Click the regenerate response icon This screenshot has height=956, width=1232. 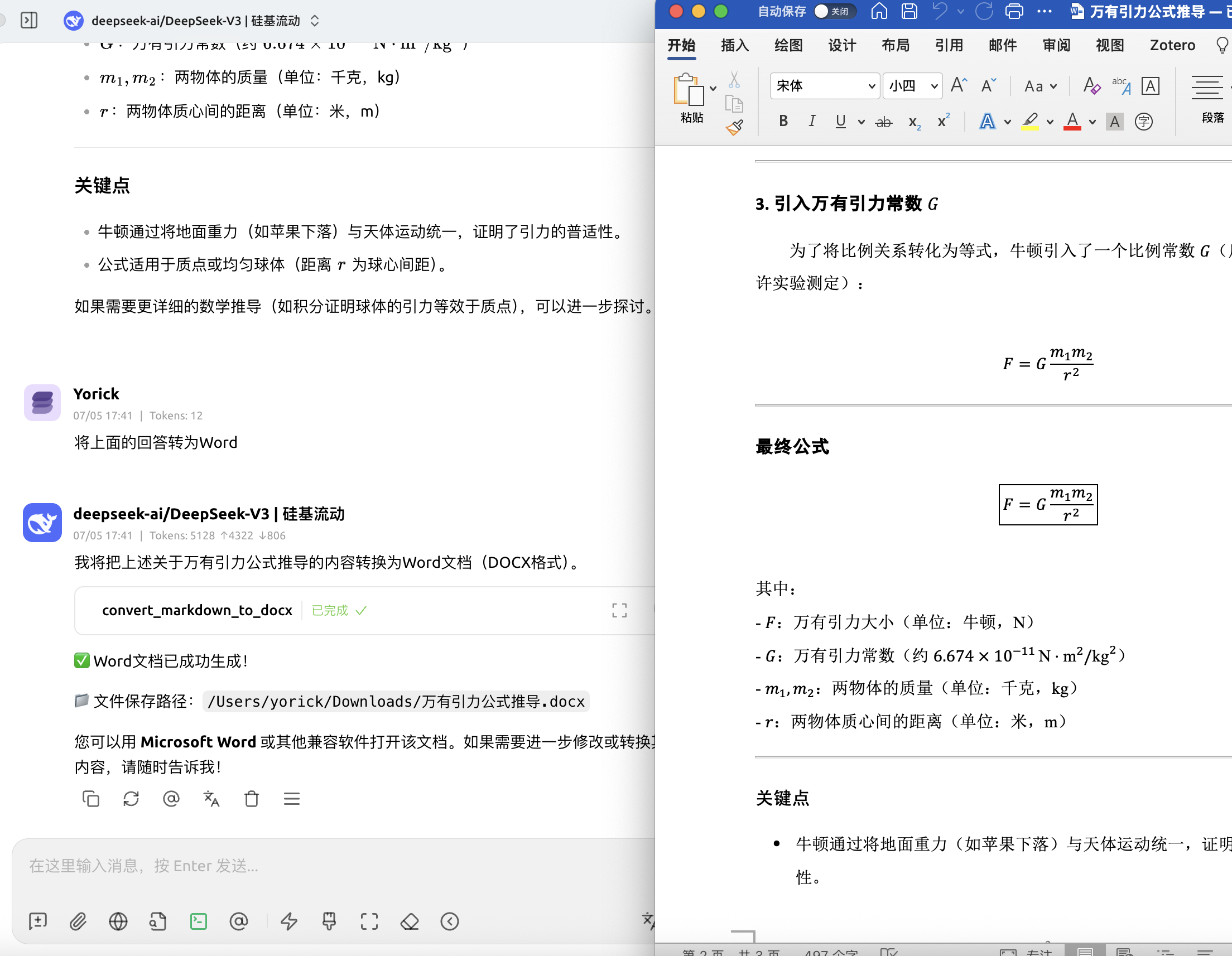[131, 799]
